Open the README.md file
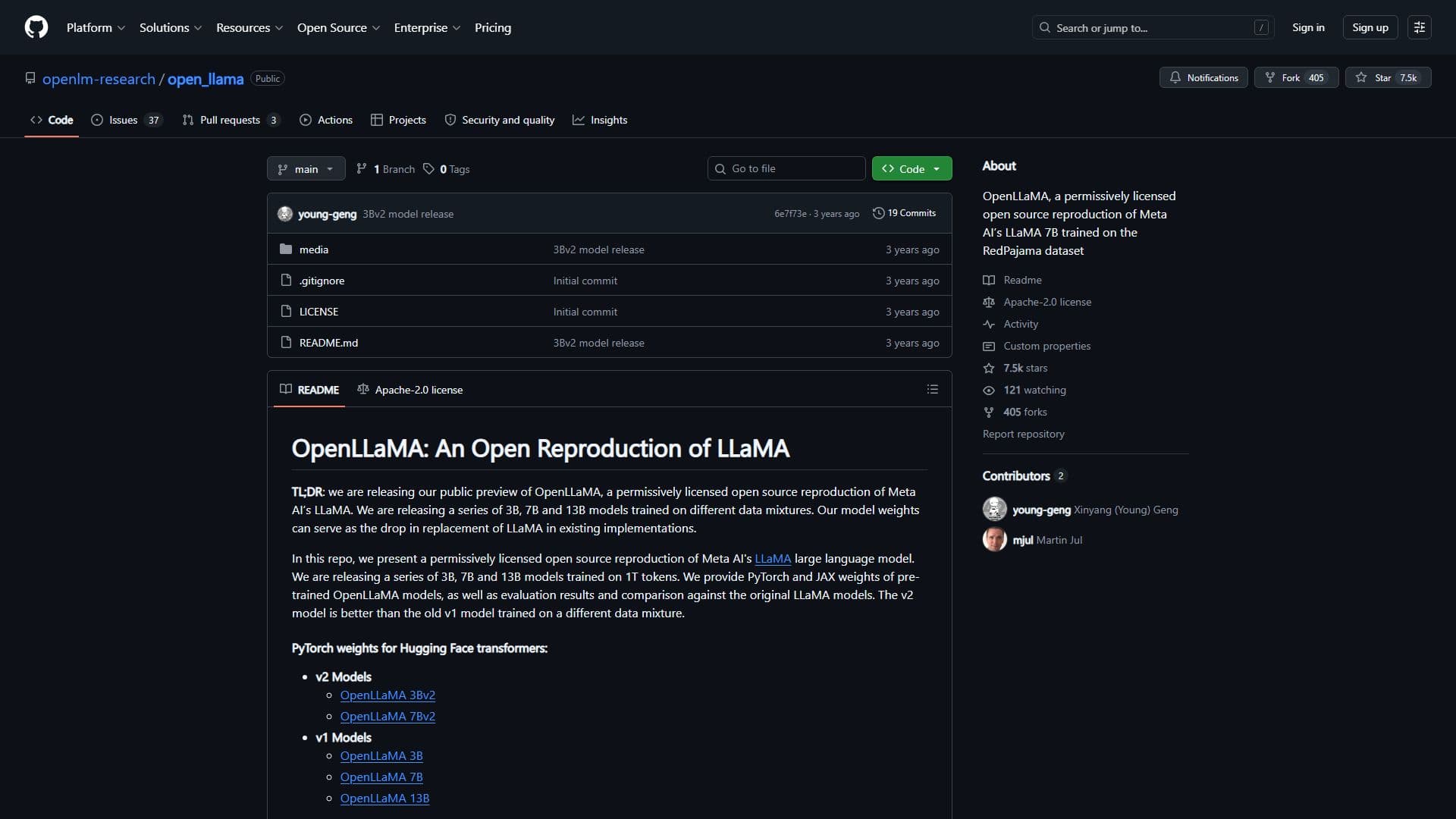This screenshot has height=819, width=1456. click(328, 343)
